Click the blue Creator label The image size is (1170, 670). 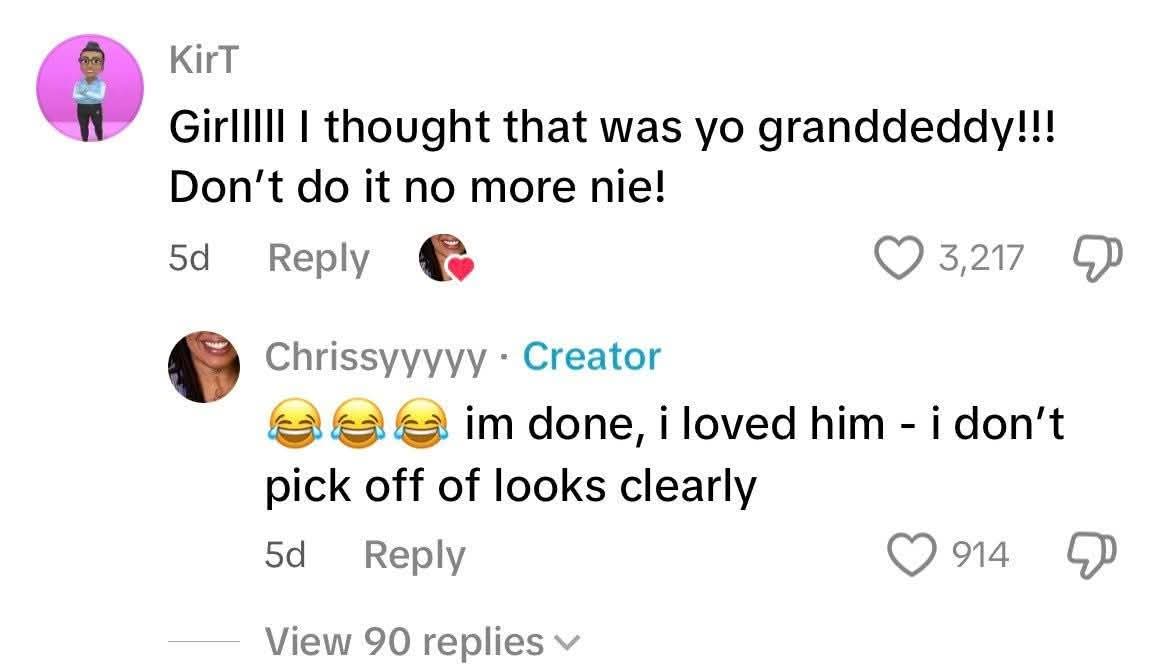(x=591, y=357)
